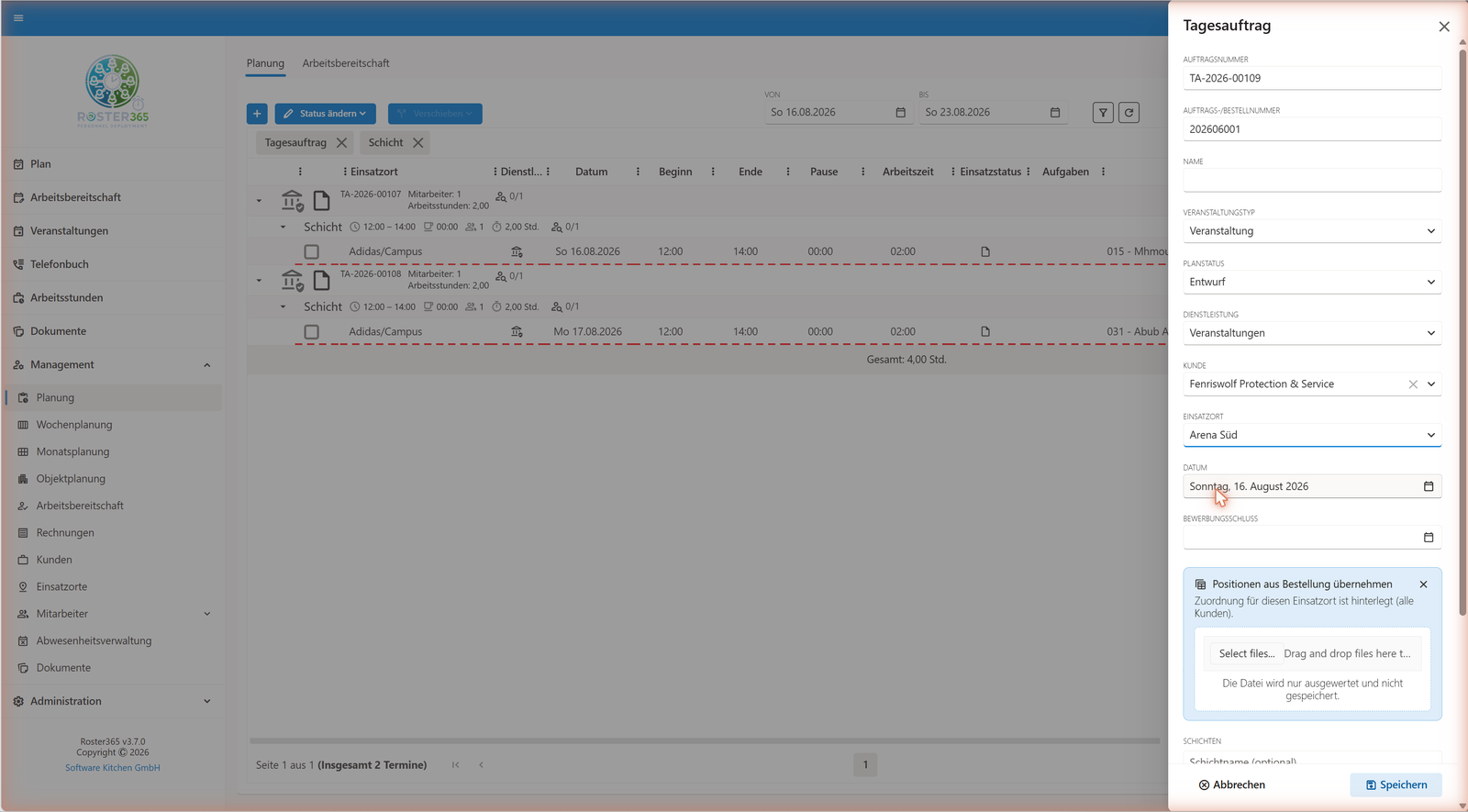1468x812 pixels.
Task: Open the Kunde dropdown arrow
Action: 1431,384
